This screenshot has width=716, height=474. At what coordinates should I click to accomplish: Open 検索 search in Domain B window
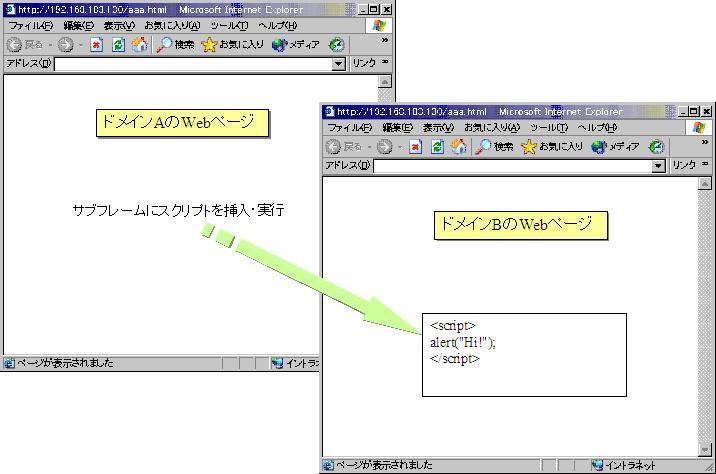tap(494, 147)
